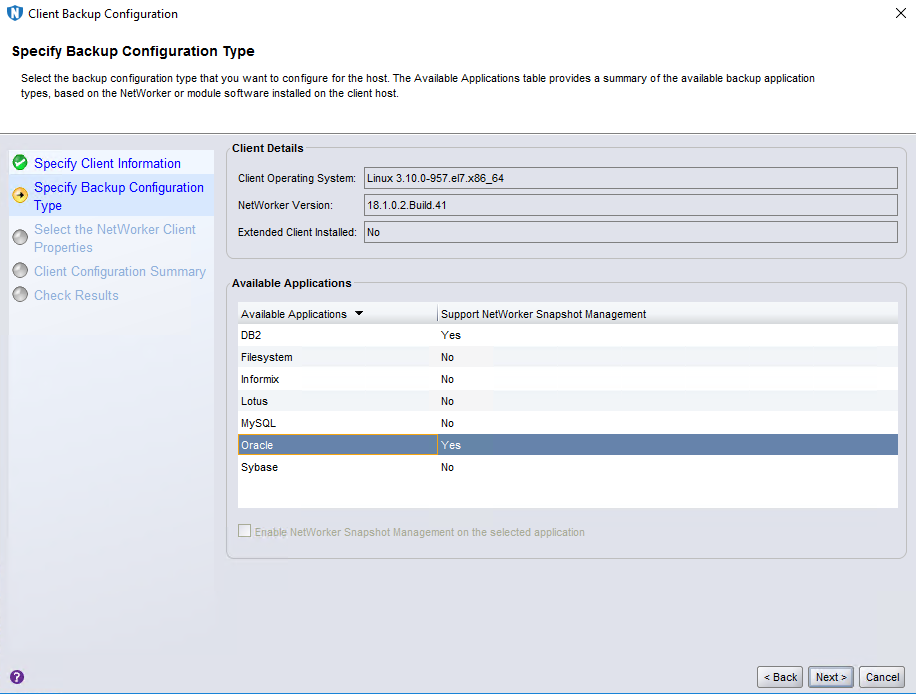Click gray icon beside Check Results

pos(20,295)
